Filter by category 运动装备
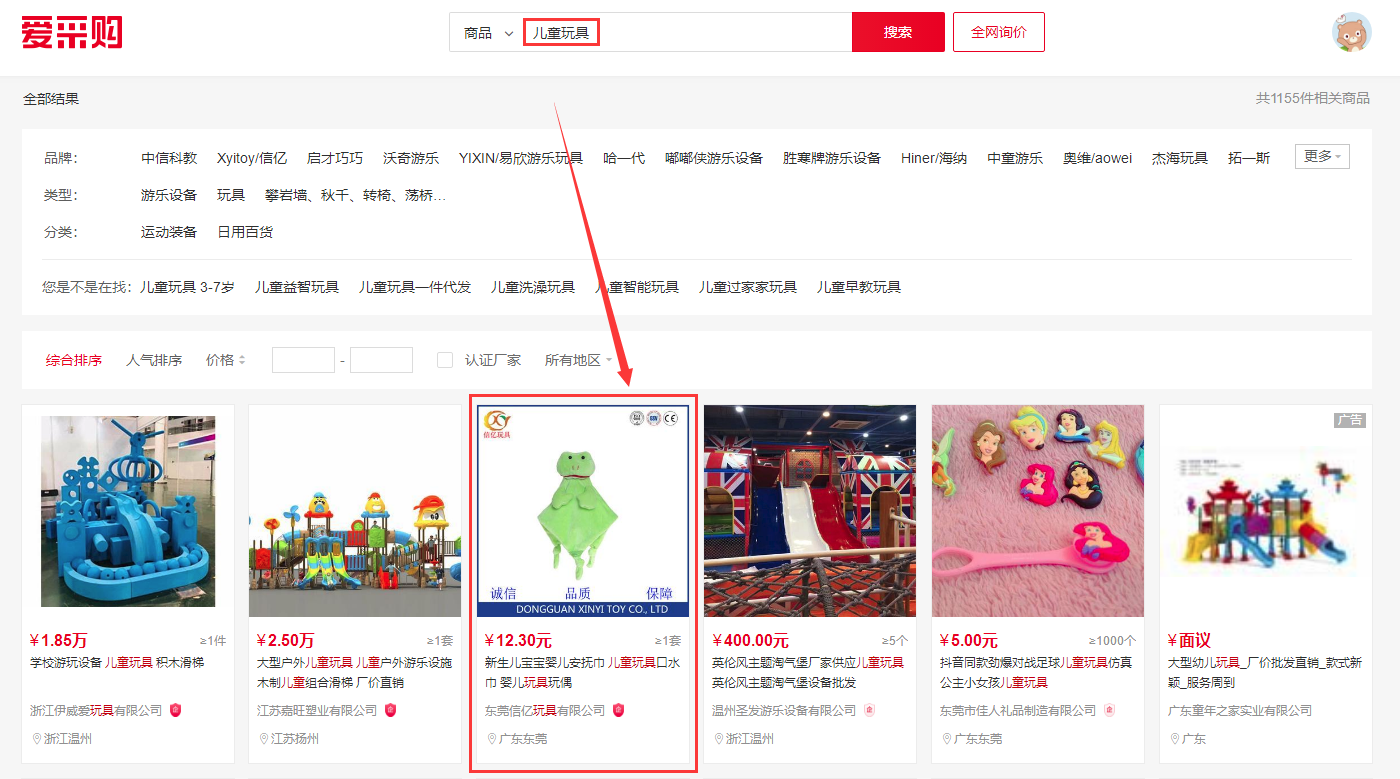 pyautogui.click(x=169, y=232)
